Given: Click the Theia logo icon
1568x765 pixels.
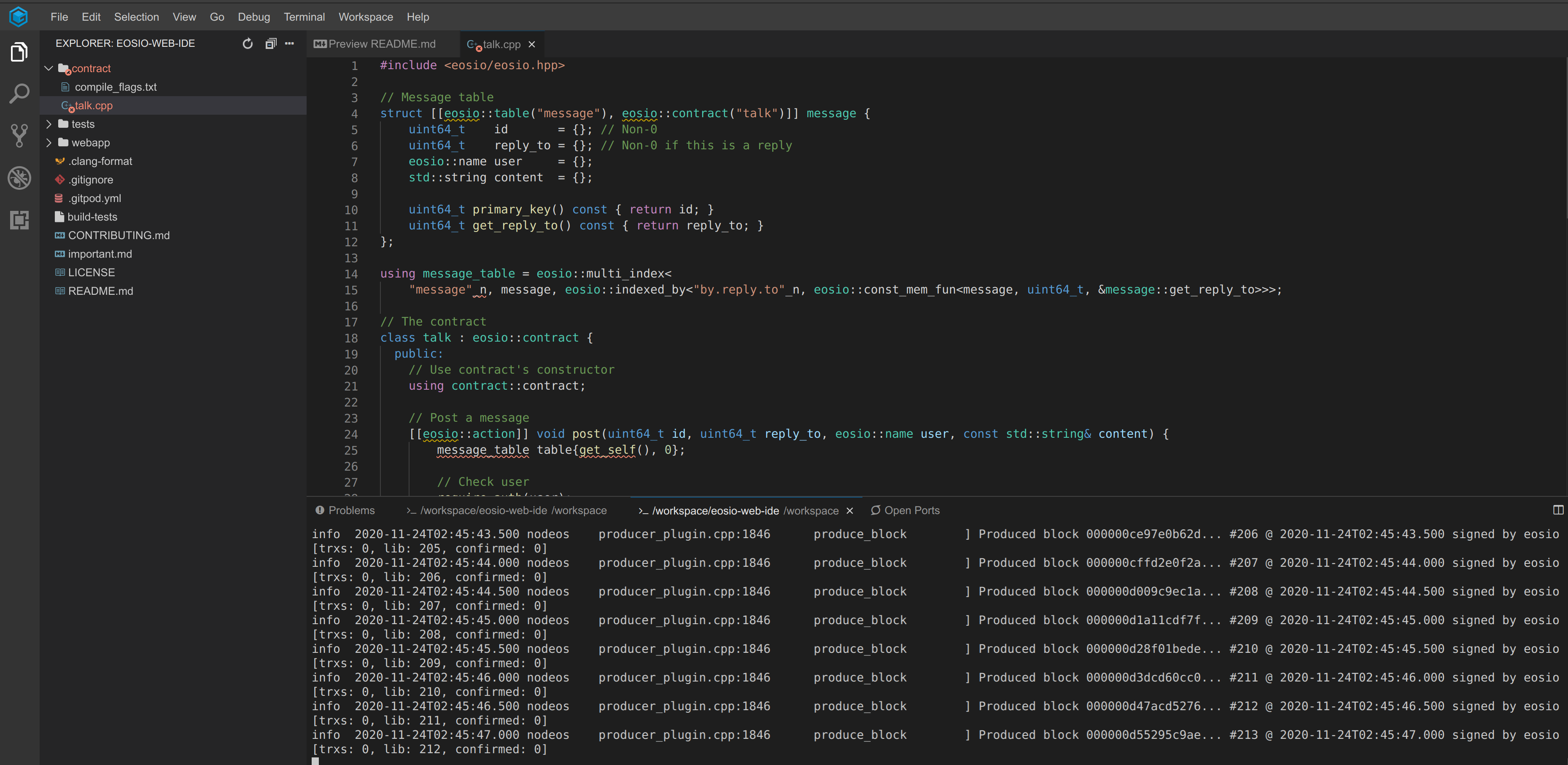Looking at the screenshot, I should click(19, 16).
